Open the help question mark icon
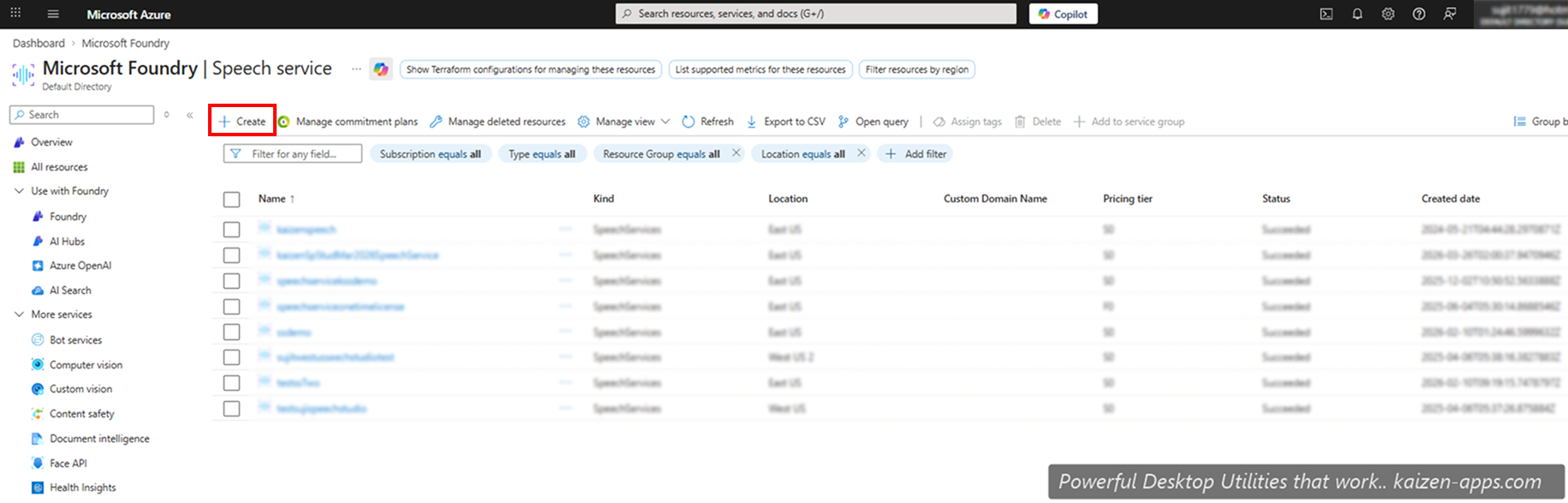1568x503 pixels. 1419,14
